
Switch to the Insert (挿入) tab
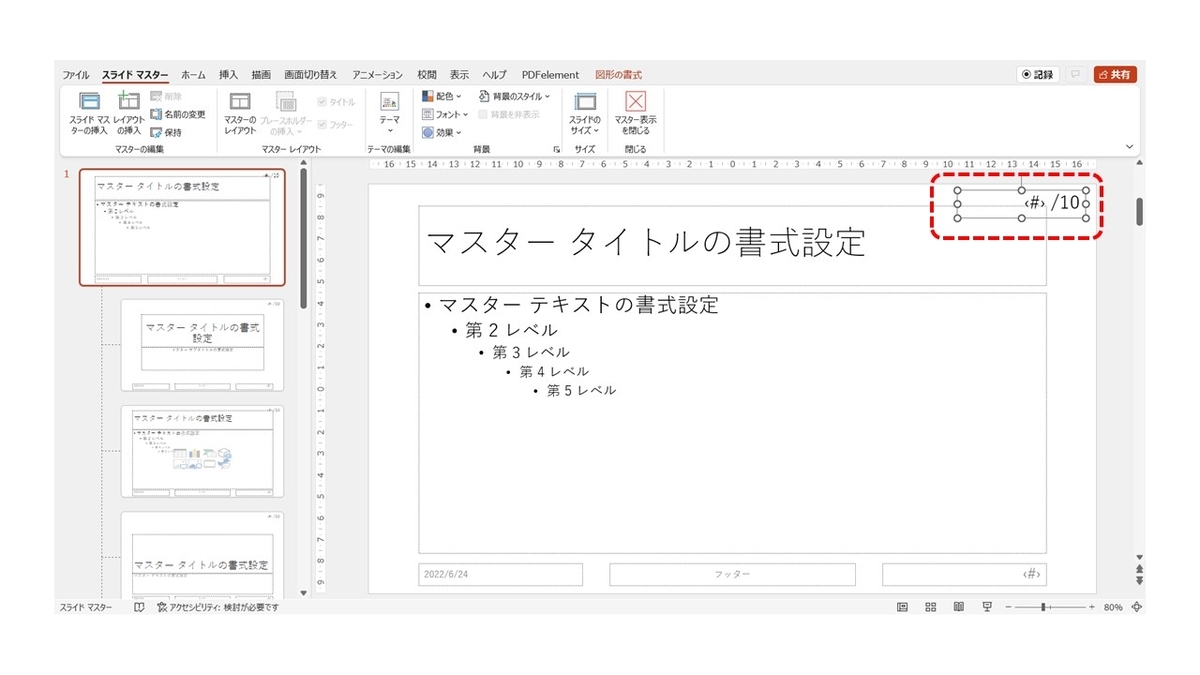click(x=229, y=75)
